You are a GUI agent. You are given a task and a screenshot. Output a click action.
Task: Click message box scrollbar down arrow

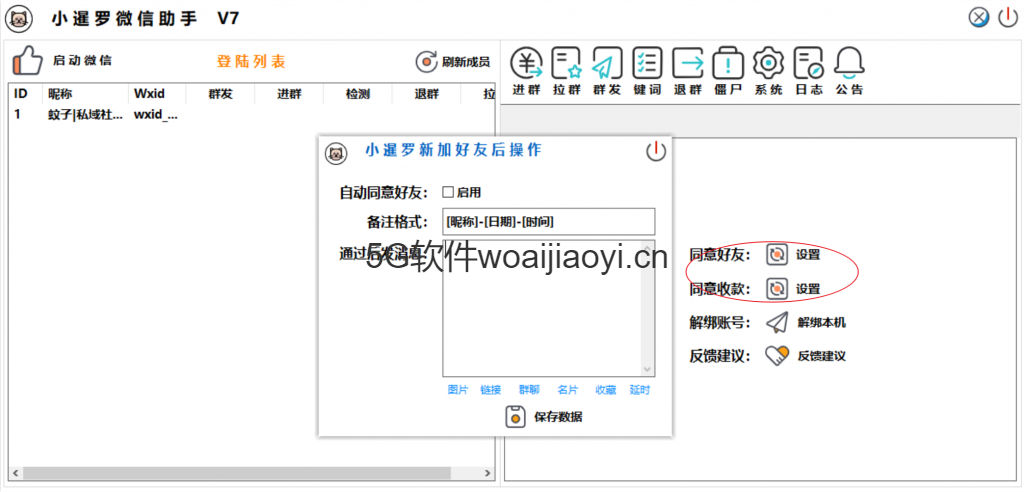(648, 369)
